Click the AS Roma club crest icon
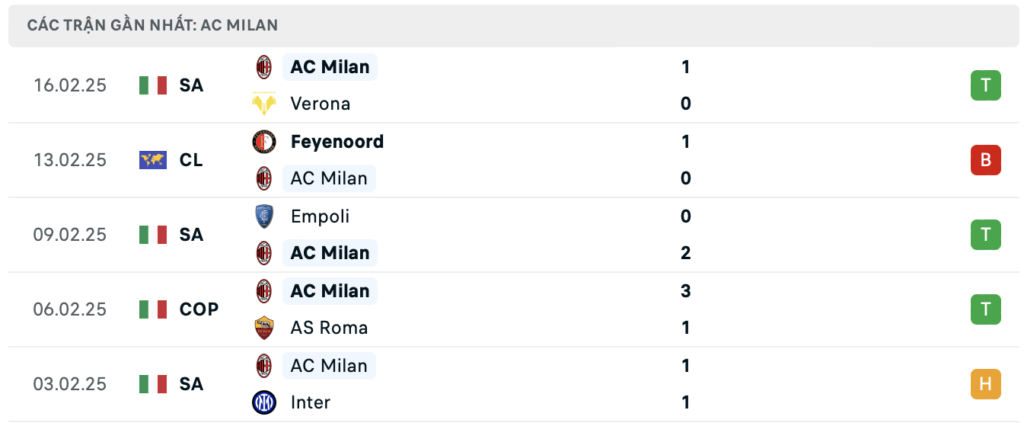 coord(264,327)
